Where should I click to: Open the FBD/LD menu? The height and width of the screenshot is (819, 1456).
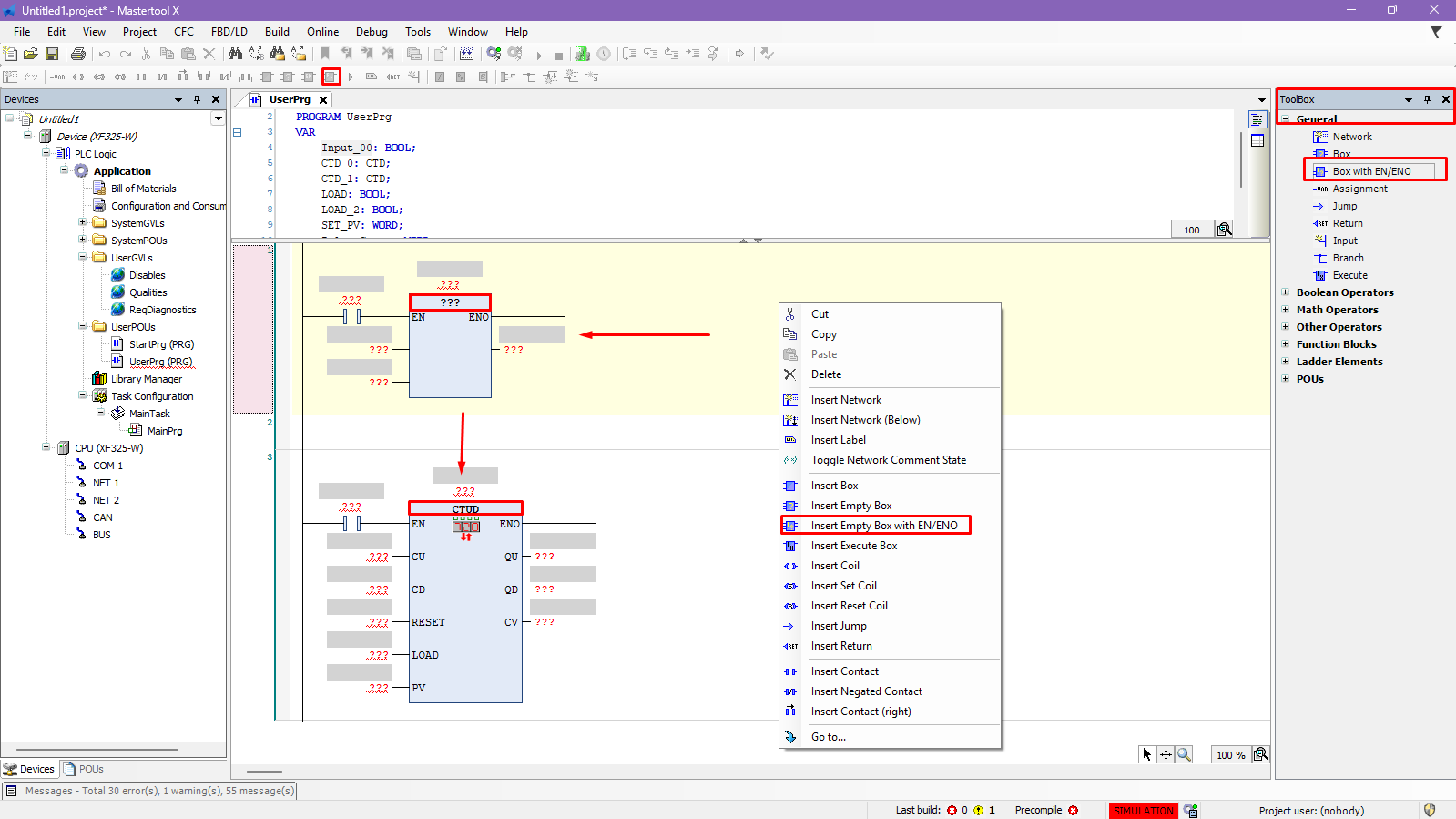tap(229, 32)
